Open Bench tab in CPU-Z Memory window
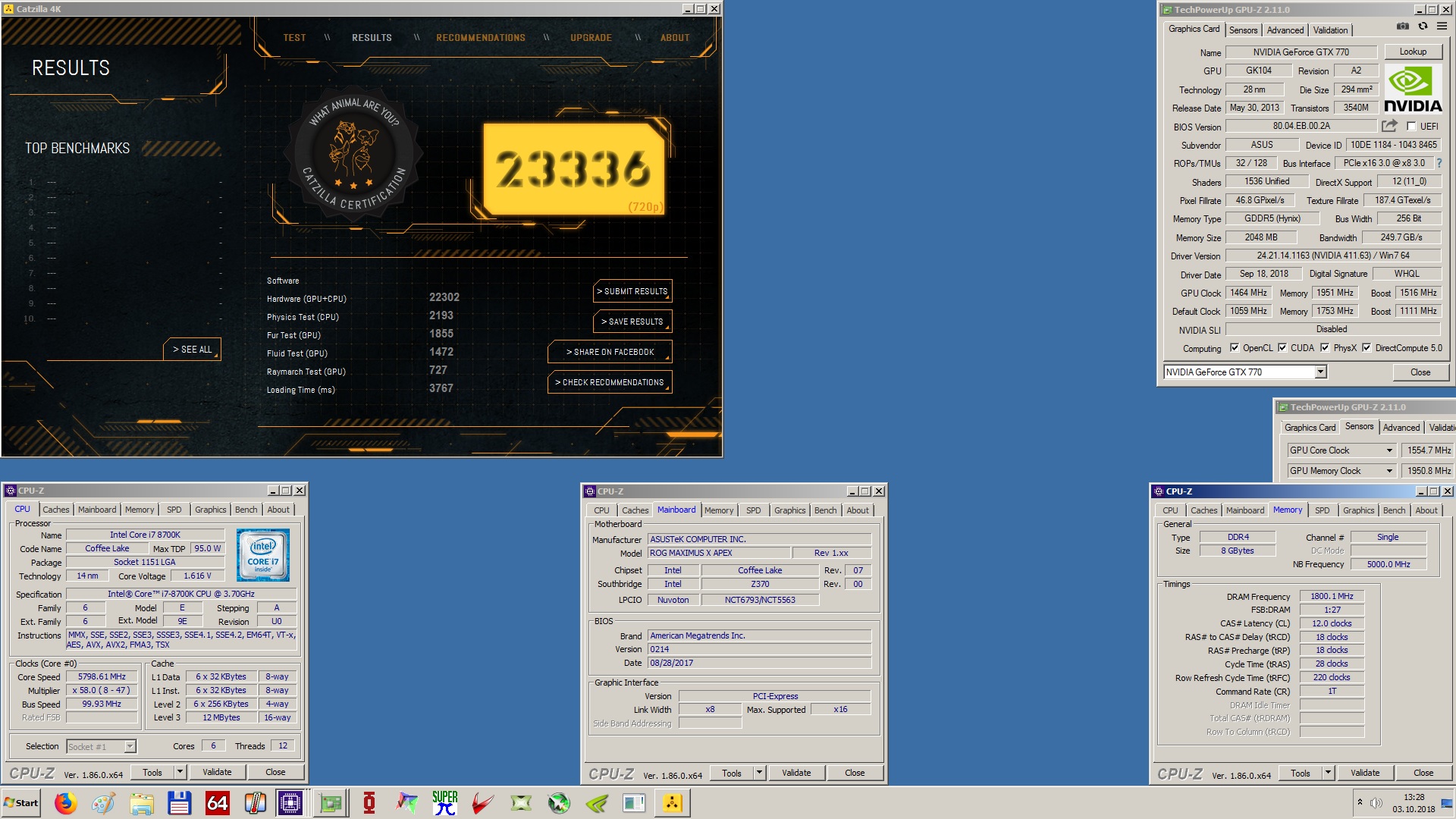The height and width of the screenshot is (819, 1456). (1394, 510)
